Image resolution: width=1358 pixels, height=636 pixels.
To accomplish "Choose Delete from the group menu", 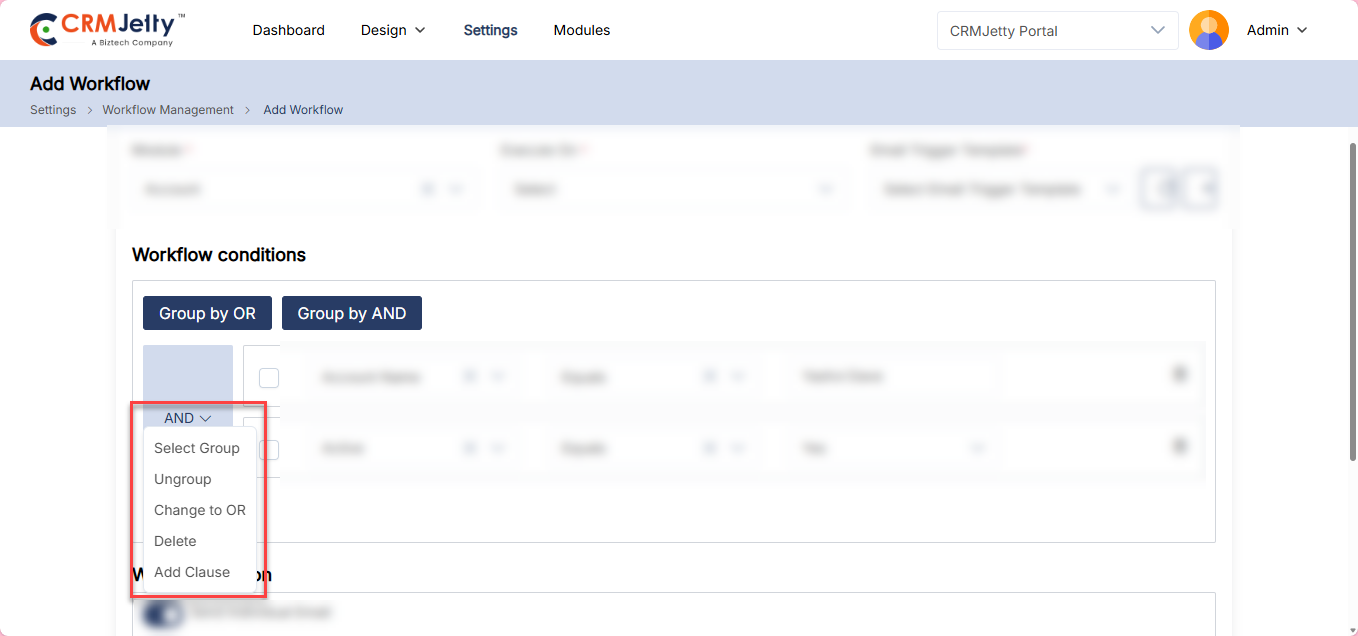I will coord(175,541).
